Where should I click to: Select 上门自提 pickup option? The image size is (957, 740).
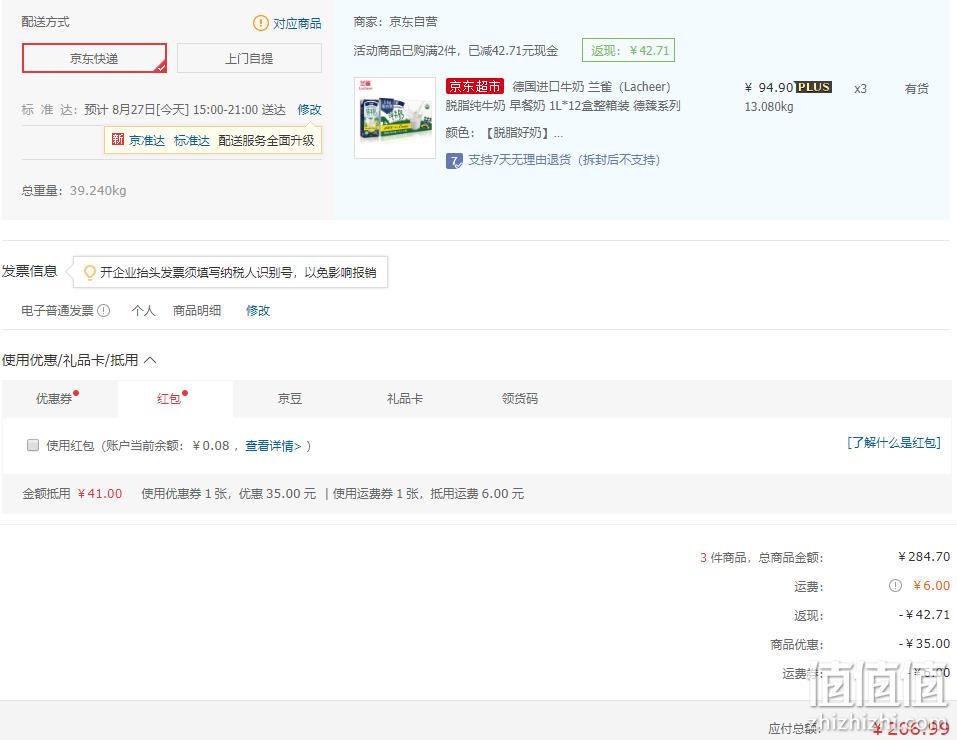[249, 58]
